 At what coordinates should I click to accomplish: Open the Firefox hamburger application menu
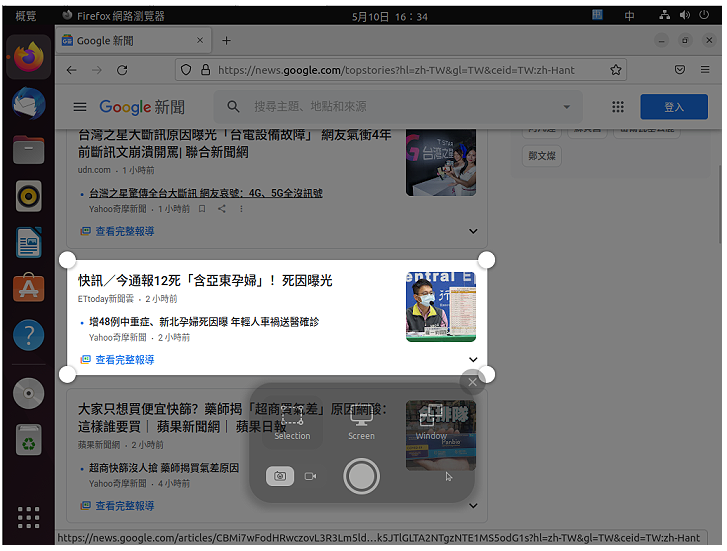coord(705,70)
